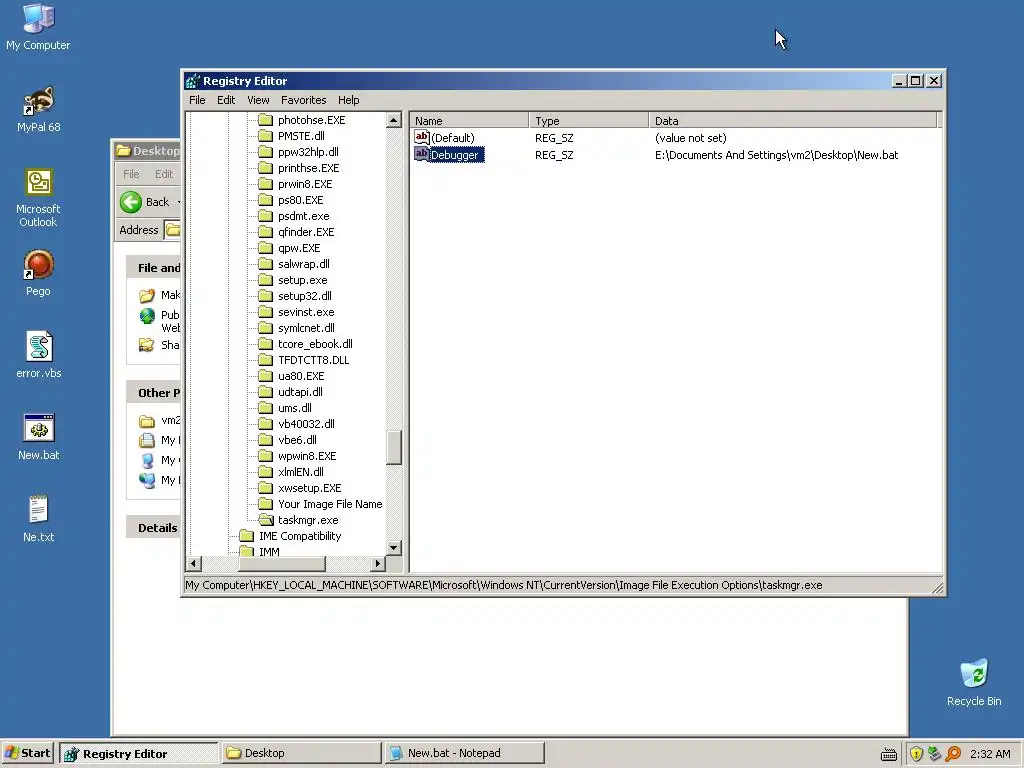Click the New.bat path data cell

coord(776,155)
